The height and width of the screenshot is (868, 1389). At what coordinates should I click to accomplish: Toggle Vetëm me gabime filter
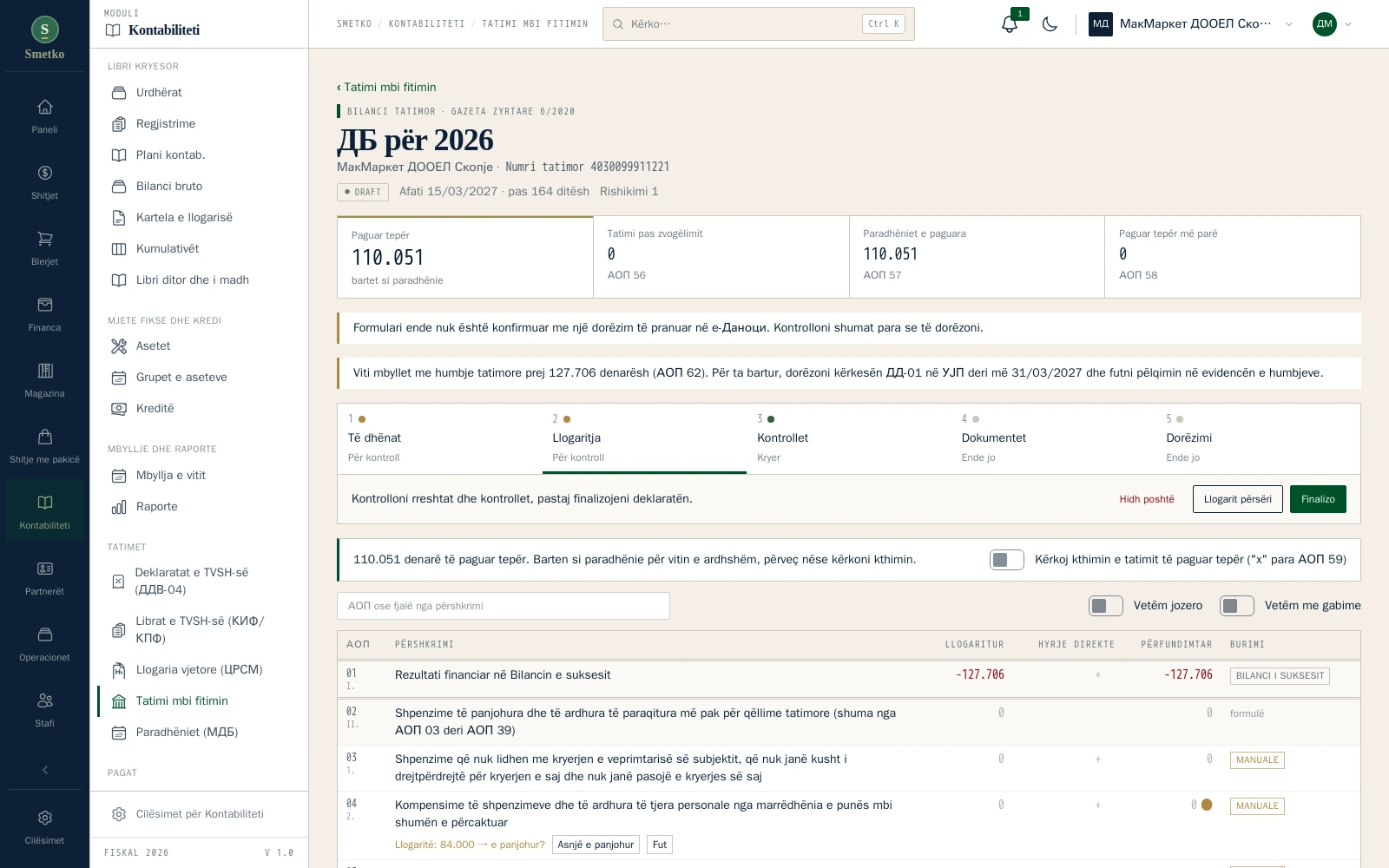coord(1237,606)
